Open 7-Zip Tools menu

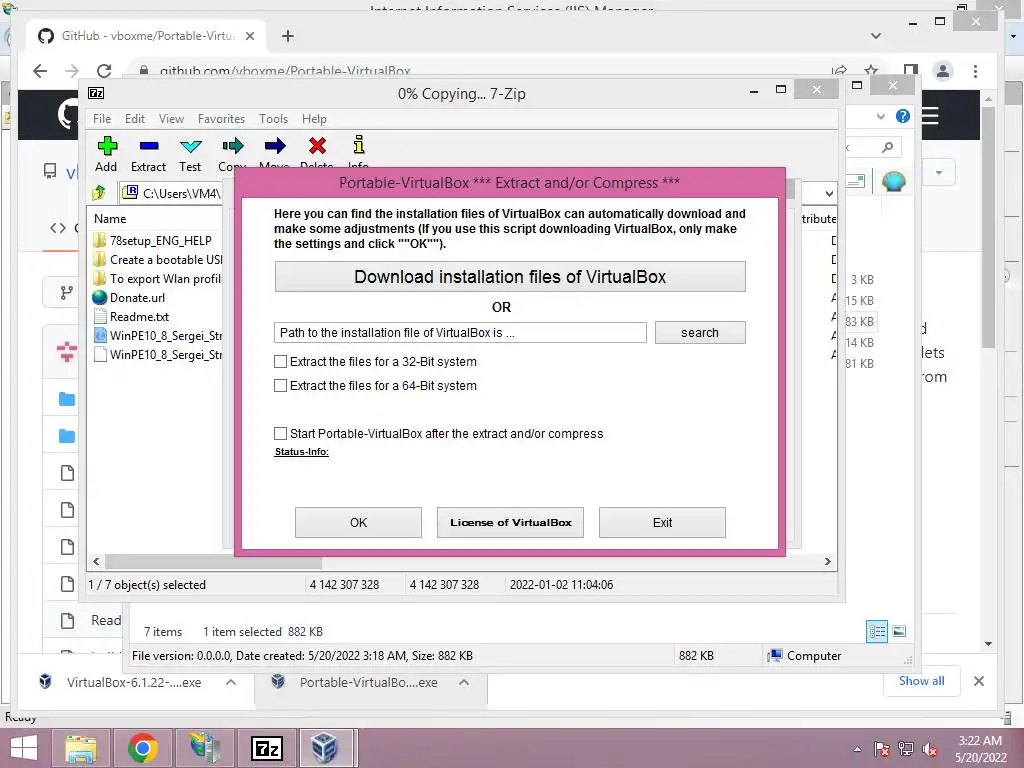pyautogui.click(x=274, y=119)
